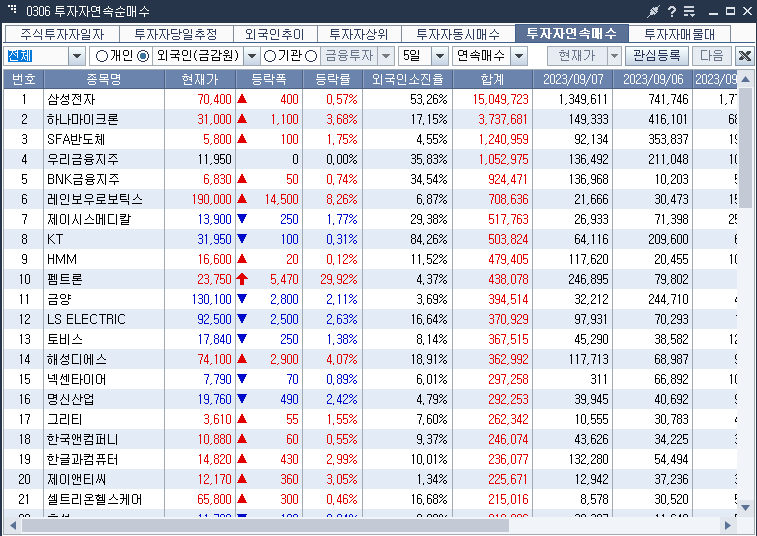
Task: Switch to 주식투자자일자 tab
Action: (x=62, y=34)
